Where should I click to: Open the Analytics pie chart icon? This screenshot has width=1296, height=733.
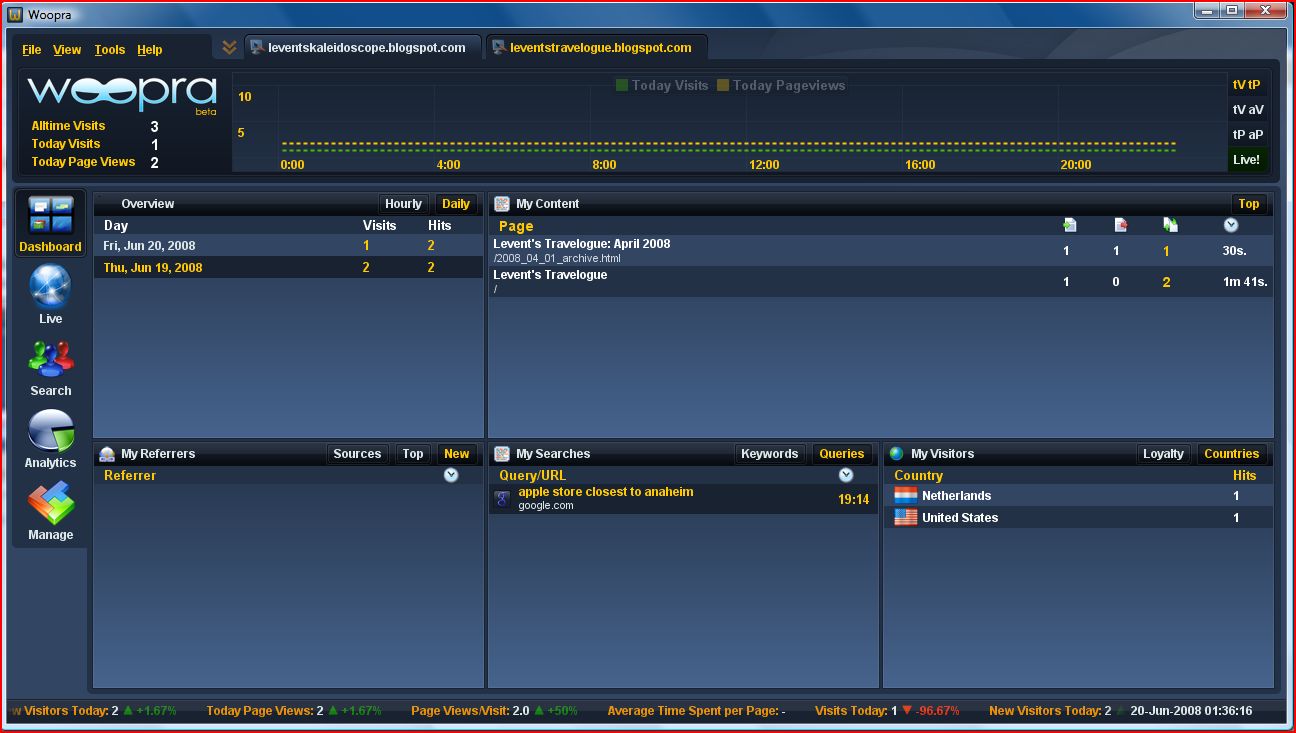[50, 430]
